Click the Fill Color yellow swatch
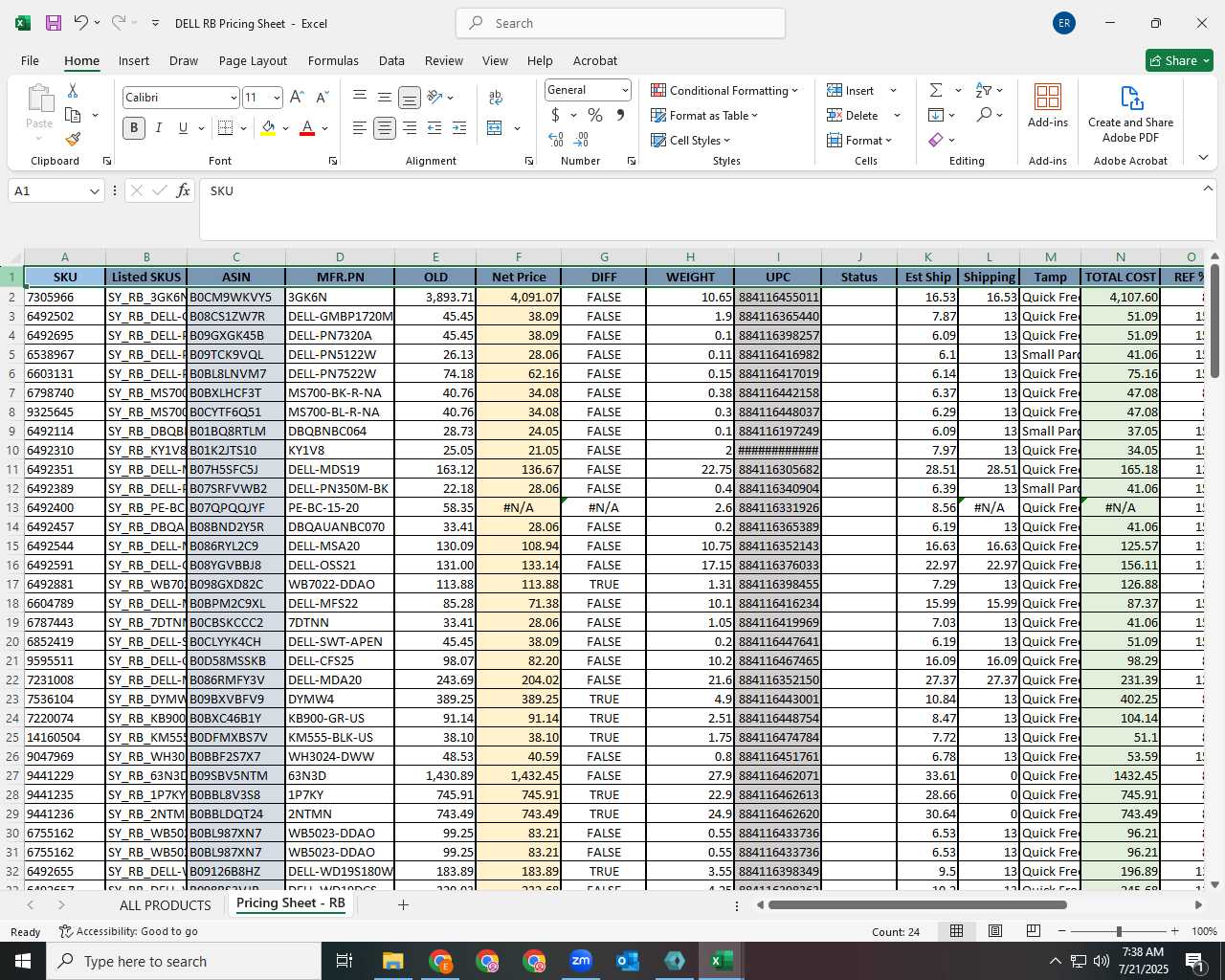Image resolution: width=1225 pixels, height=980 pixels. point(269,127)
